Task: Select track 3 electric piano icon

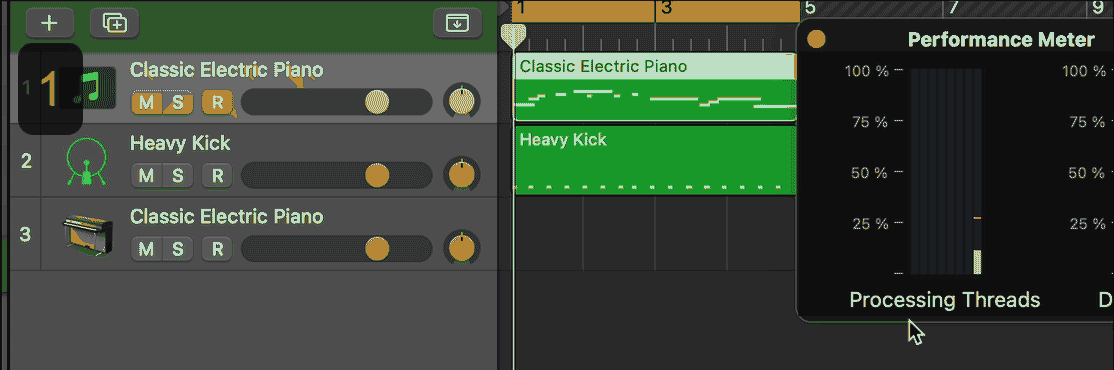Action: click(87, 235)
